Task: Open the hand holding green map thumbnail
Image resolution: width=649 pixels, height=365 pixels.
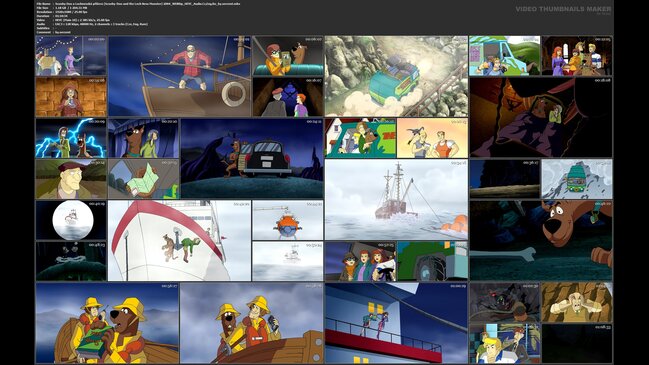Action: click(x=144, y=179)
